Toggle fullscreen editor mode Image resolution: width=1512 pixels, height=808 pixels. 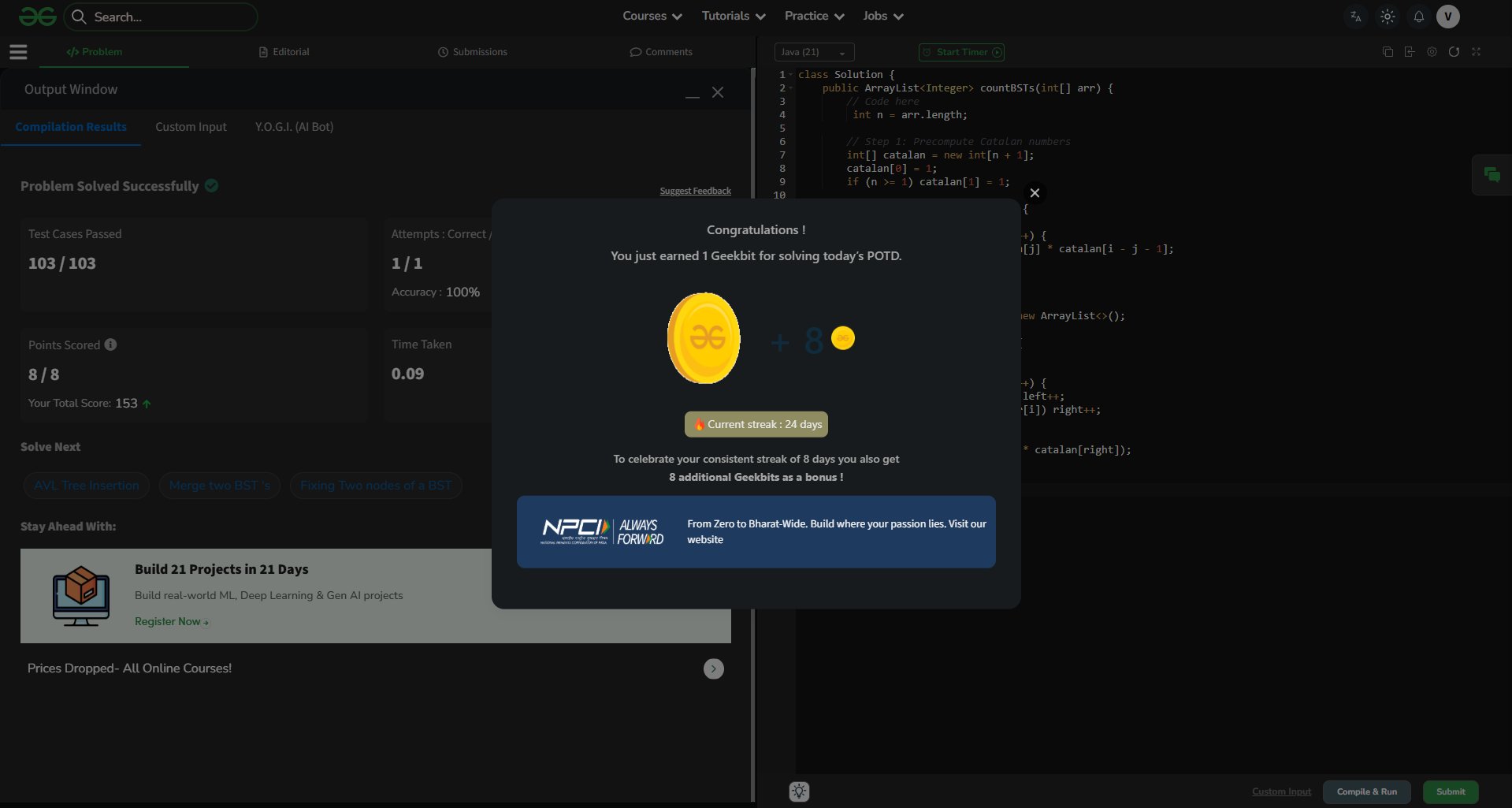[x=1476, y=52]
